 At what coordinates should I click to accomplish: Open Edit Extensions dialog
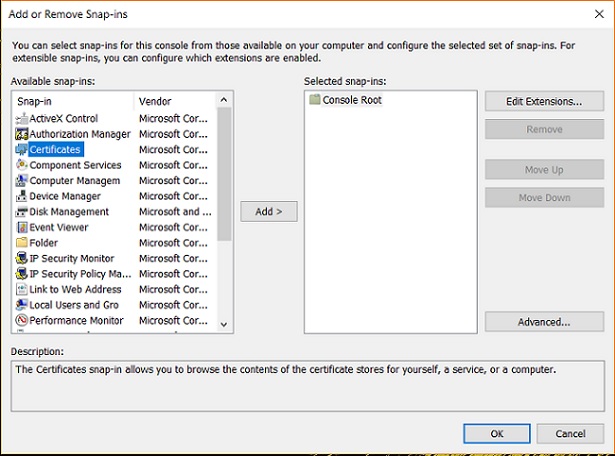pos(544,101)
